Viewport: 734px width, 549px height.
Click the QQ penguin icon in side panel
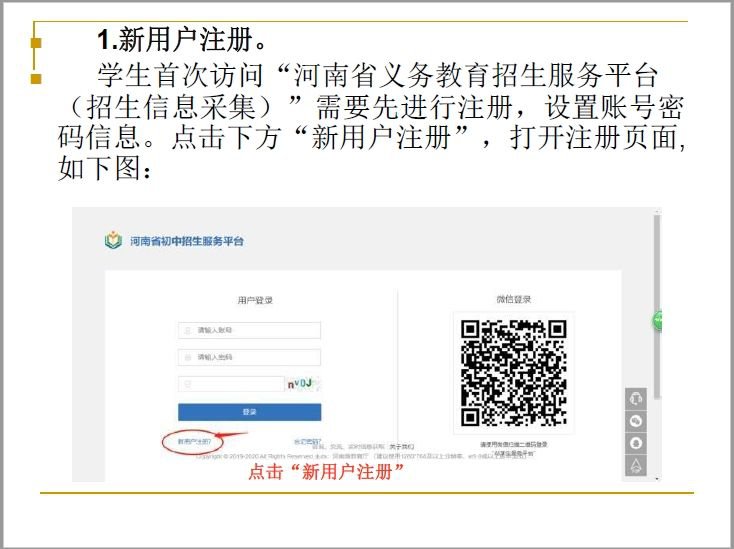636,443
